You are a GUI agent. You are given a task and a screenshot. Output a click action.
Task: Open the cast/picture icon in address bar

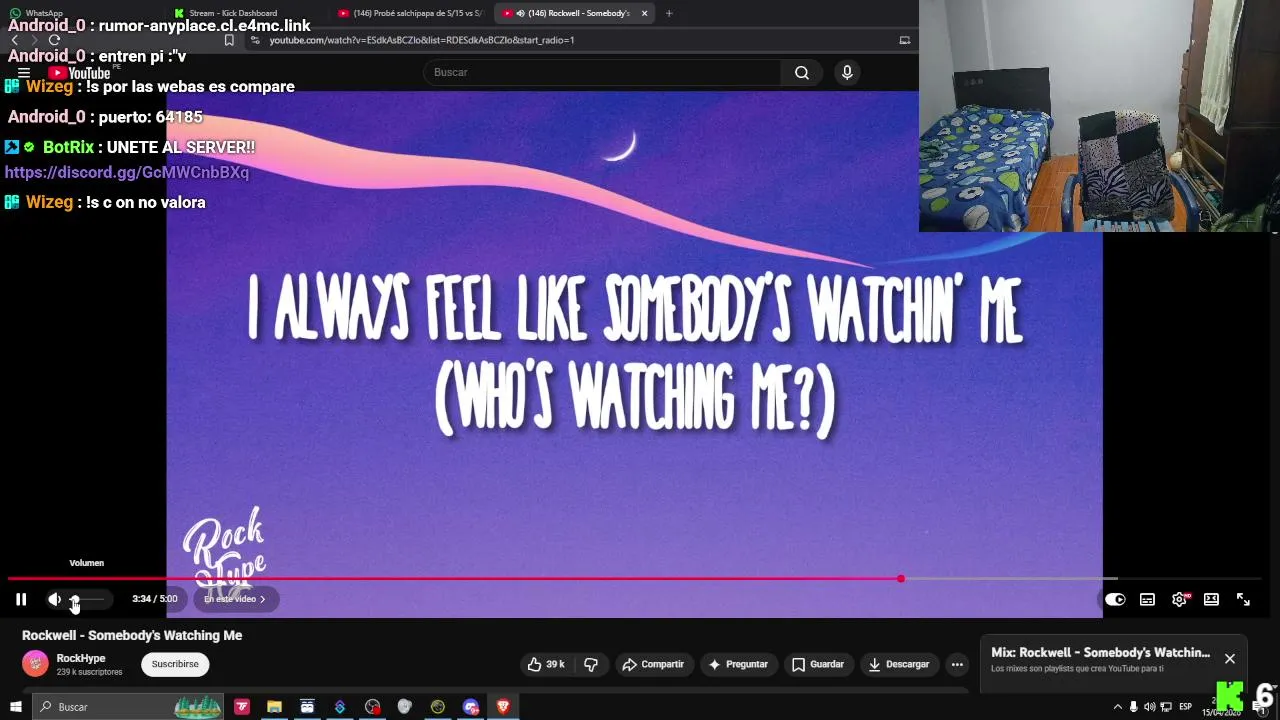[x=904, y=40]
